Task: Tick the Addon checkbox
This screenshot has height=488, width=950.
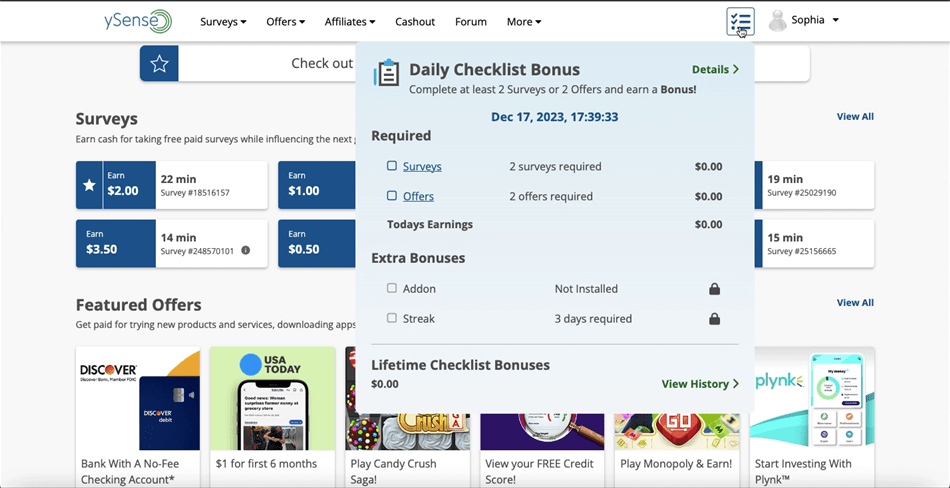Action: [392, 288]
